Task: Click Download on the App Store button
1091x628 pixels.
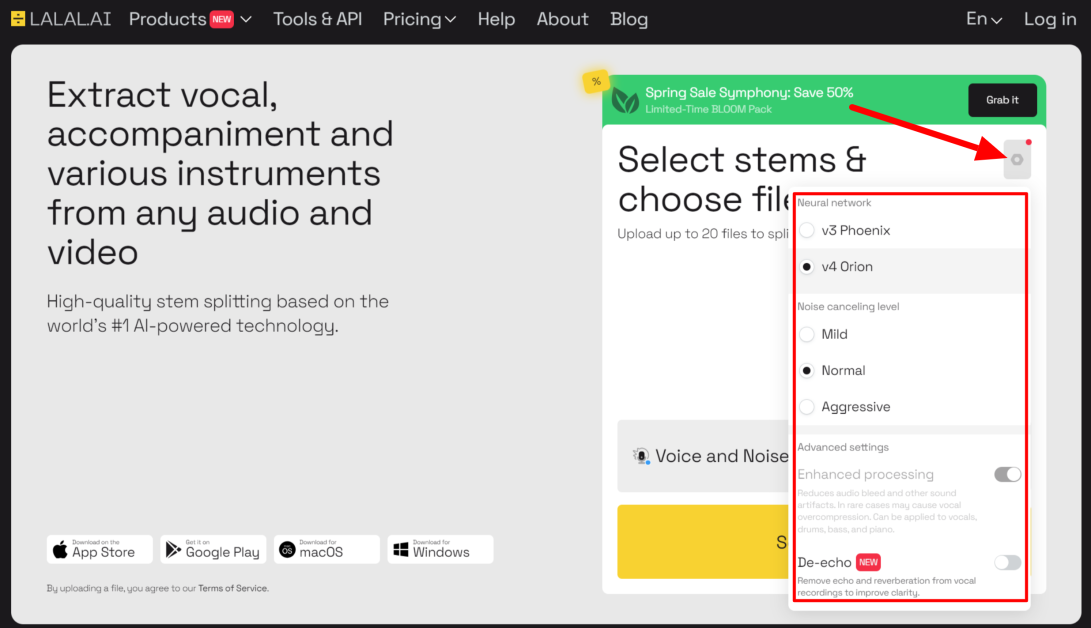Action: (x=99, y=549)
